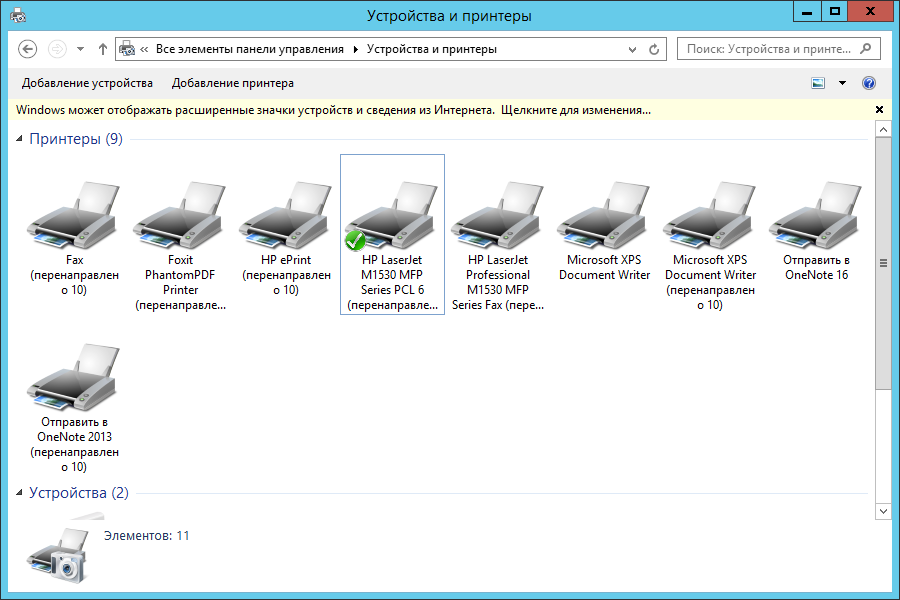Select the HP ePrint printer icon
The image size is (900, 600).
pyautogui.click(x=286, y=215)
